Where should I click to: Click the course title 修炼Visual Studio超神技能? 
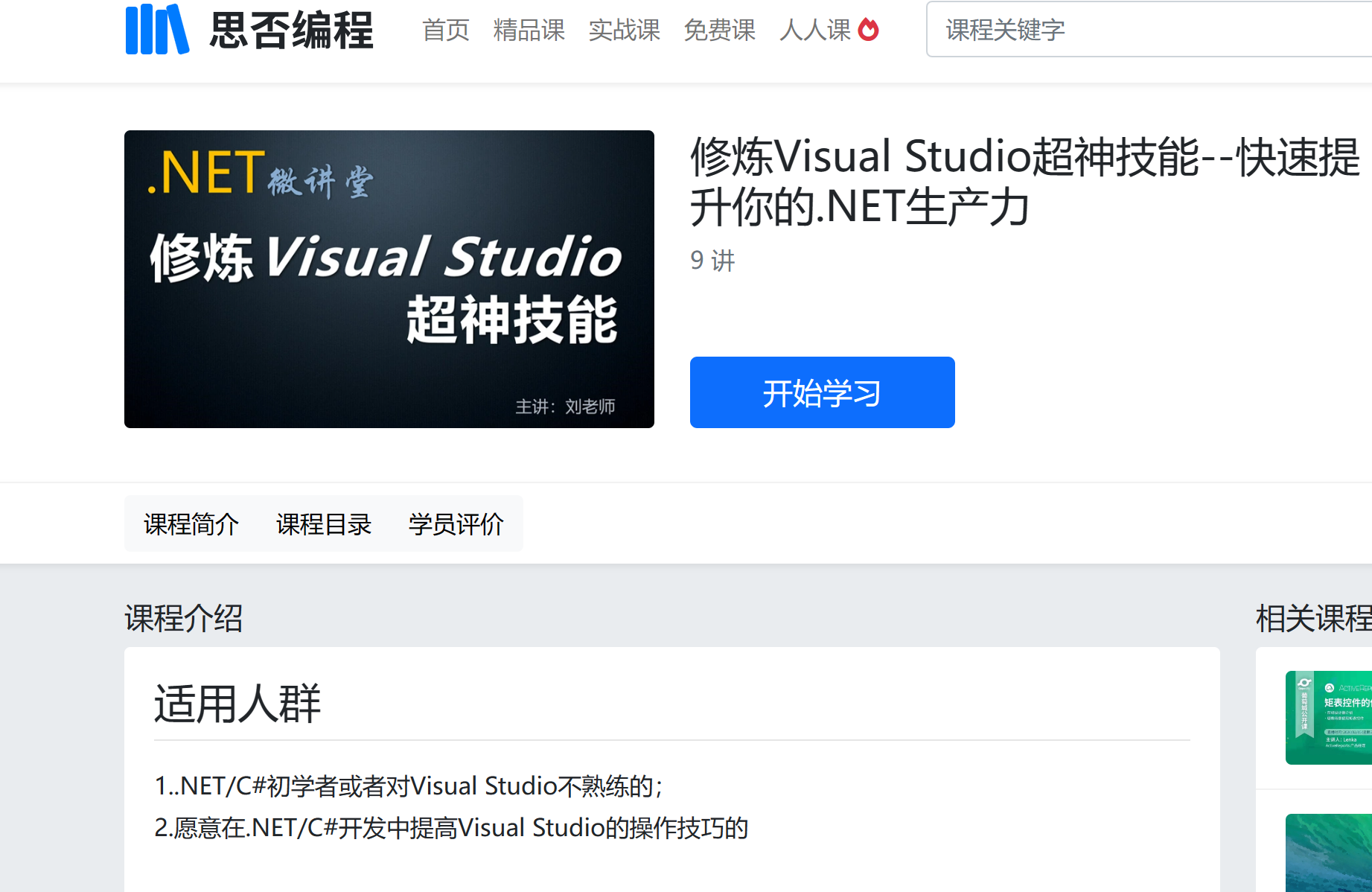coord(1025,181)
